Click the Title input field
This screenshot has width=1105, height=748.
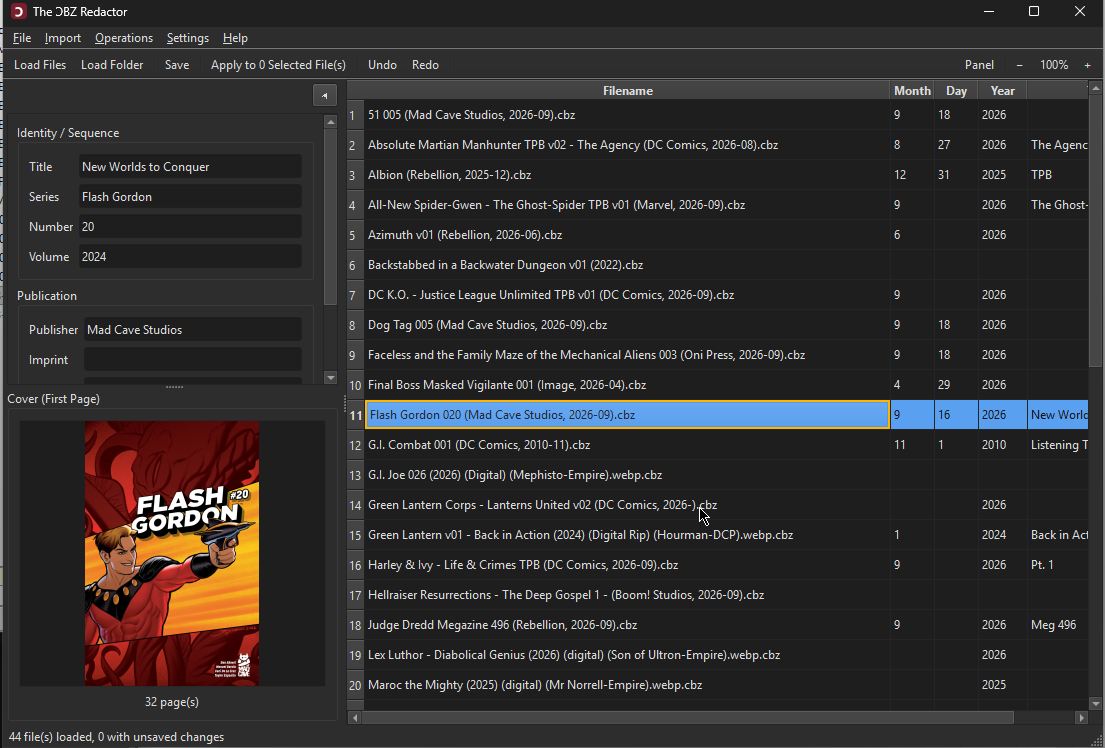click(x=190, y=167)
